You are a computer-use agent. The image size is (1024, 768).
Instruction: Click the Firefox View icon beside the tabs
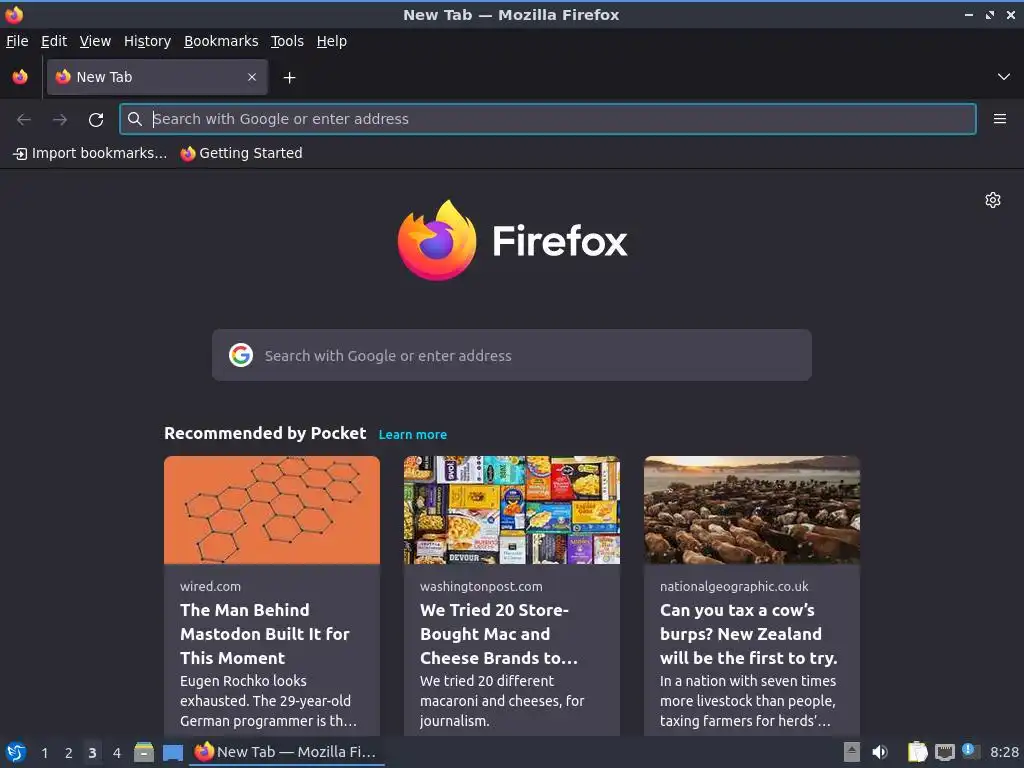pyautogui.click(x=20, y=77)
